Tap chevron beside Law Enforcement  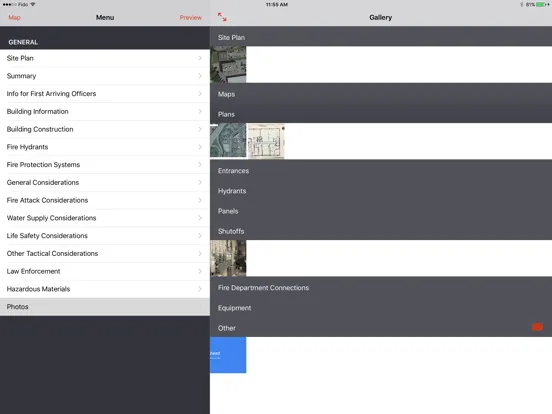tap(200, 271)
